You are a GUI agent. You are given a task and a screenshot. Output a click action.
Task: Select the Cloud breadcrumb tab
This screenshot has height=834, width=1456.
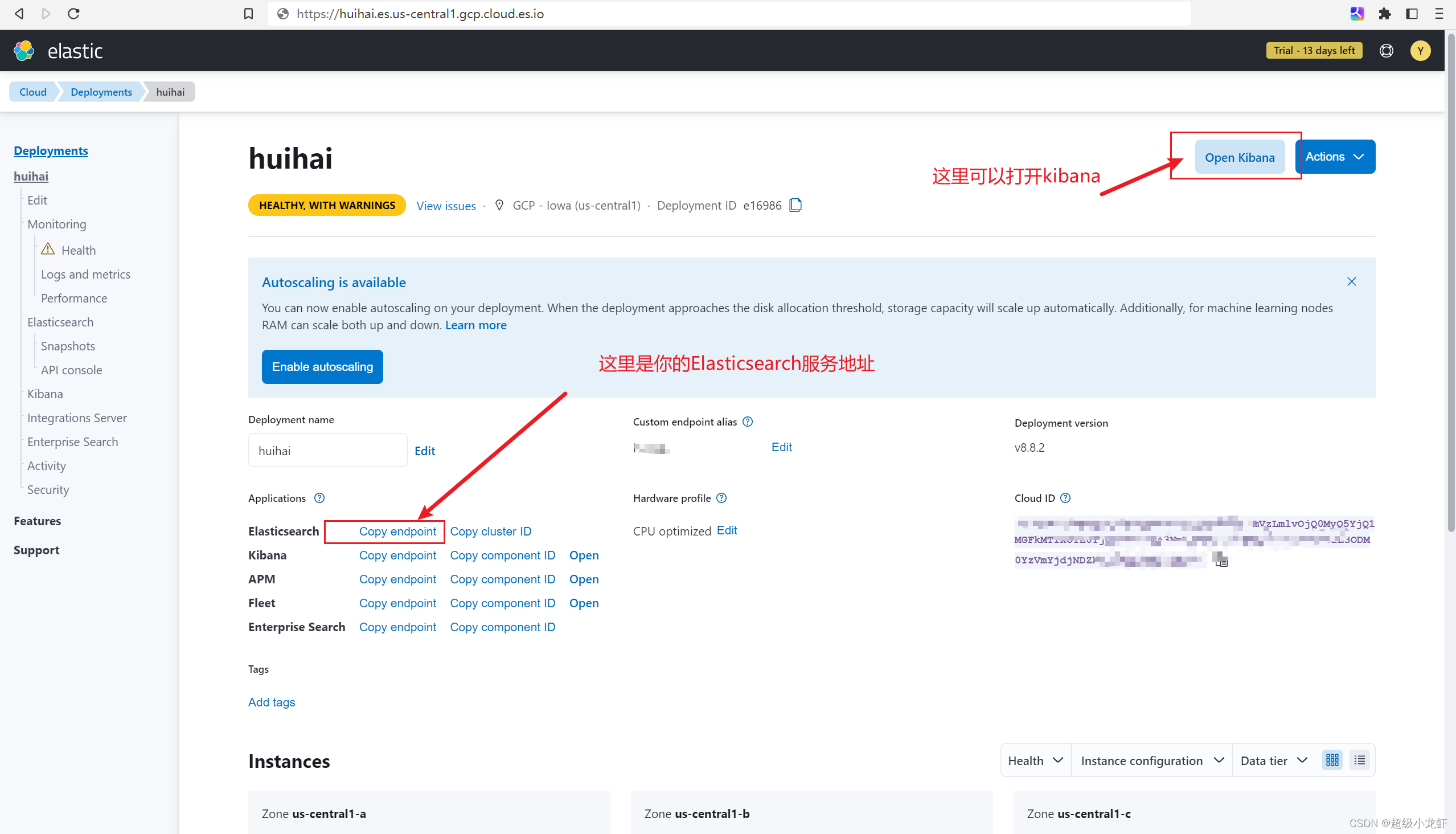[x=33, y=92]
